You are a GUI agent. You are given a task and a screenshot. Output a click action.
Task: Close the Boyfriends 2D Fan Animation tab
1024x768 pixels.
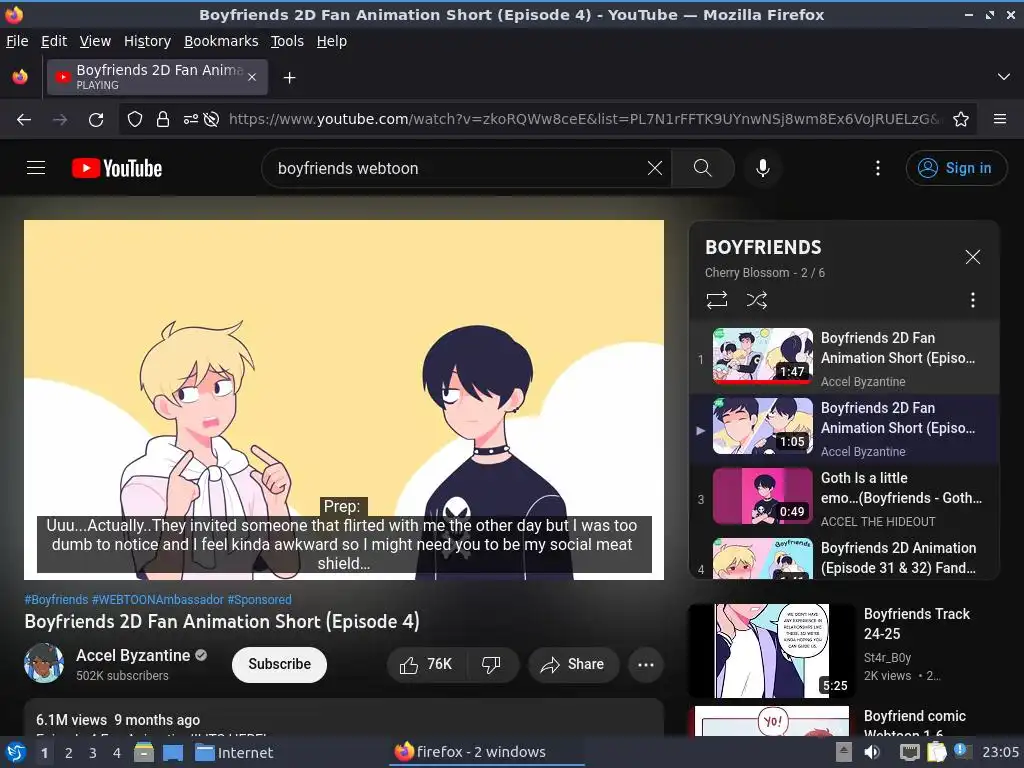click(x=252, y=77)
